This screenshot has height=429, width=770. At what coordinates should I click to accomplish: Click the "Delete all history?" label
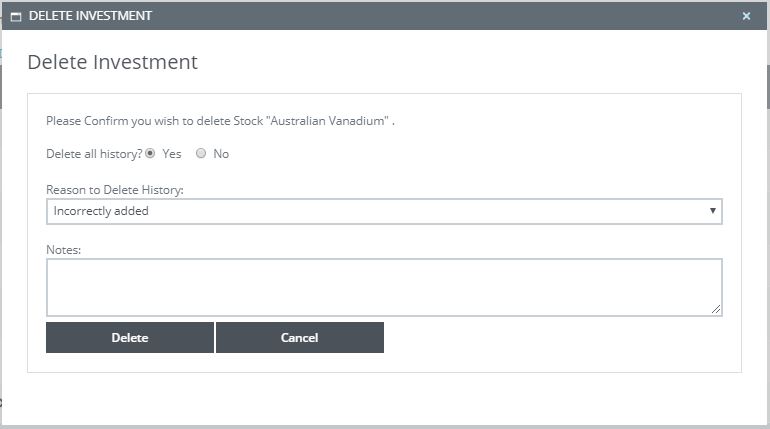[x=94, y=154]
